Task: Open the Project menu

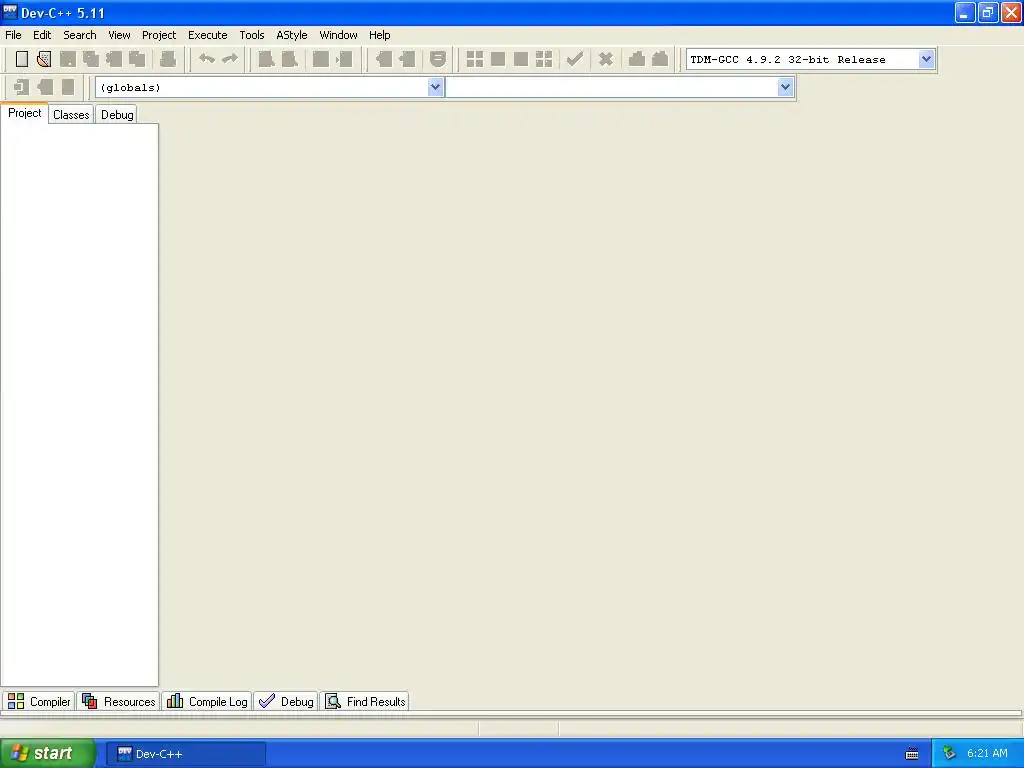Action: (x=159, y=35)
